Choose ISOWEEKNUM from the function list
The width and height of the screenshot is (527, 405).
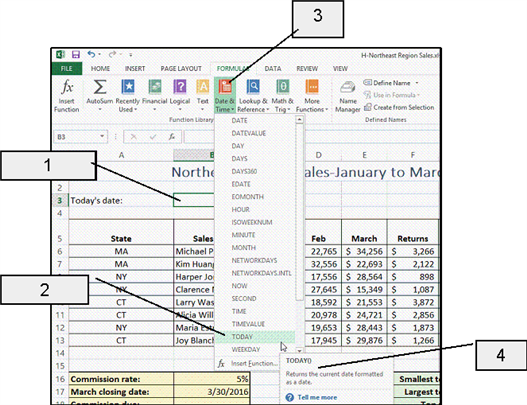point(255,222)
